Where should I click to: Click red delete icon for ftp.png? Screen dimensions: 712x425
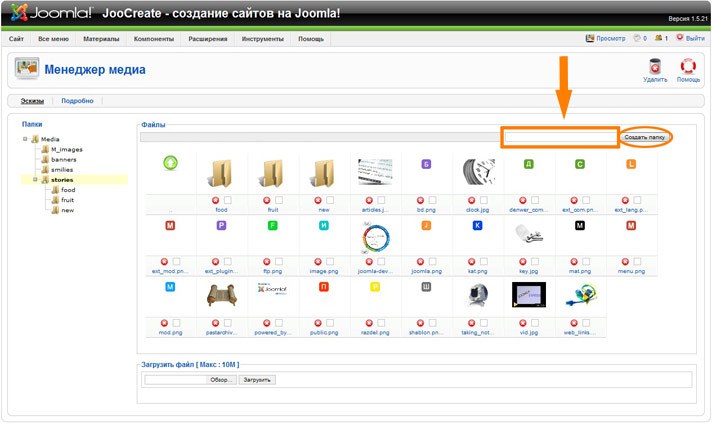(267, 262)
